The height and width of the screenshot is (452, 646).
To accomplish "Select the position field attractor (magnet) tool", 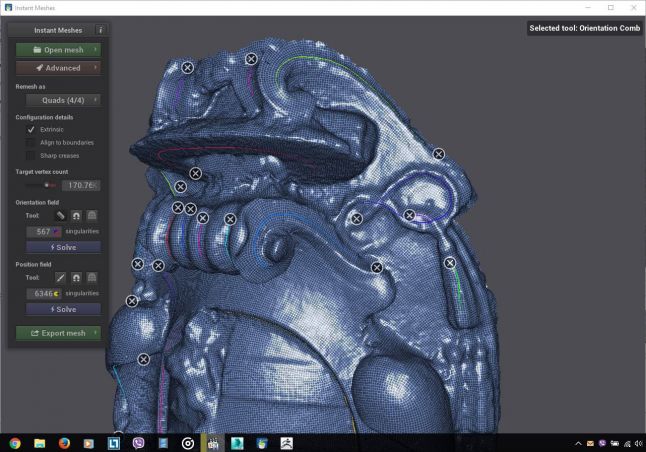I will (76, 277).
